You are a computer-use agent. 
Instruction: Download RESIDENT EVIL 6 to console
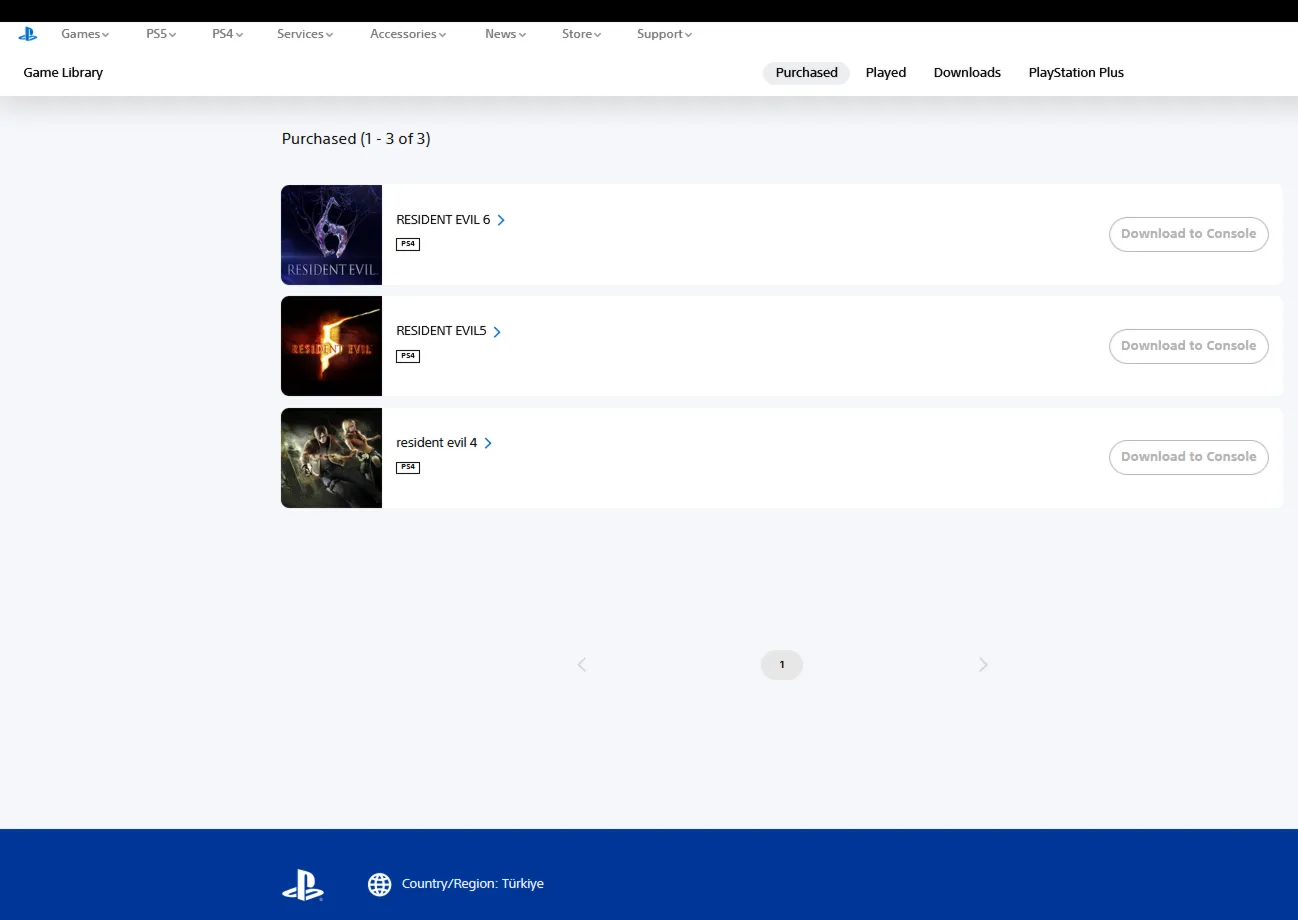tap(1189, 234)
